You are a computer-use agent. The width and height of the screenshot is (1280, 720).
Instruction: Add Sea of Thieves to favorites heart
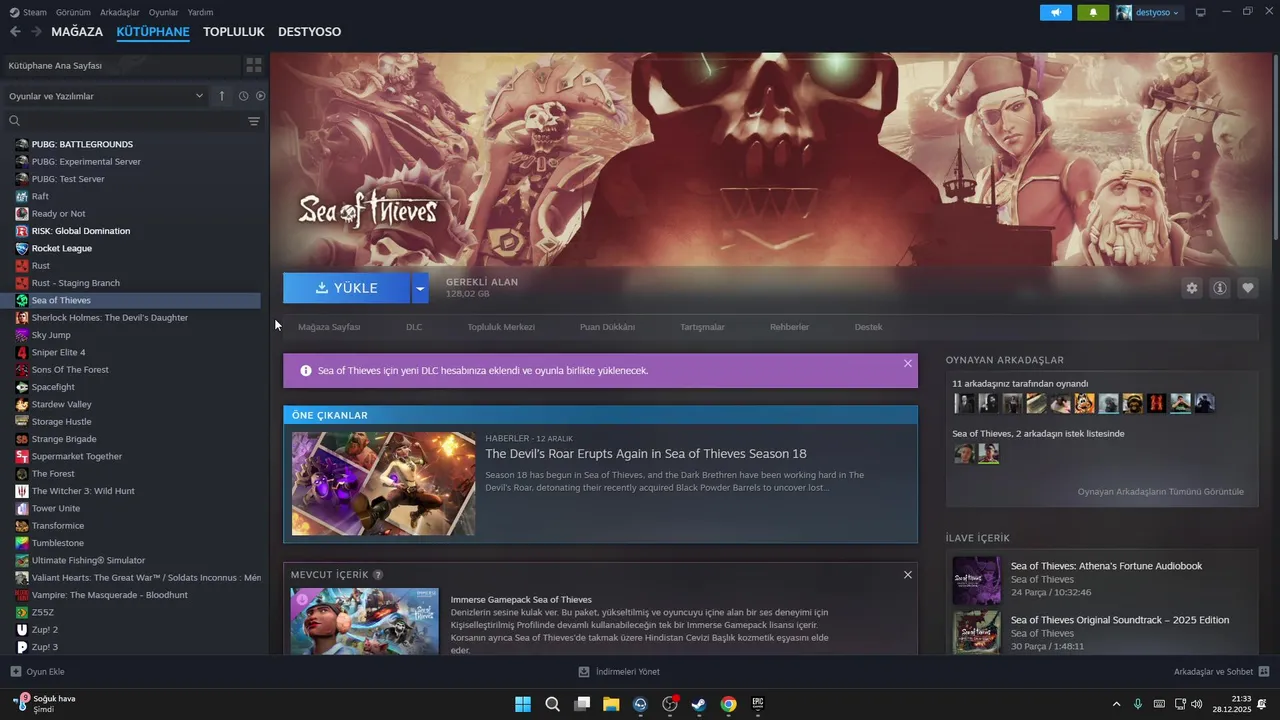1248,288
